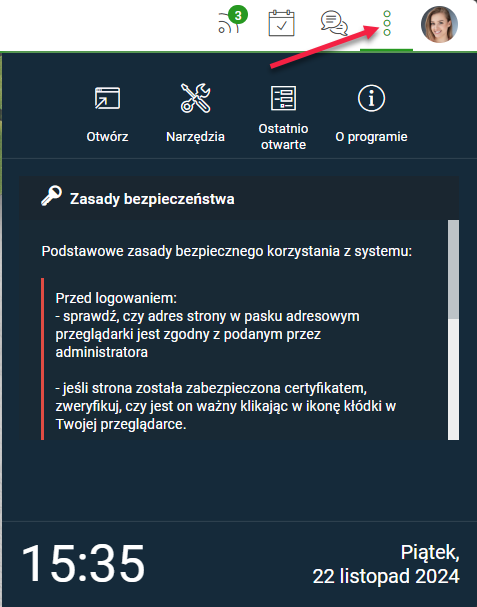Open the chat messages icon
The image size is (477, 607).
(334, 23)
